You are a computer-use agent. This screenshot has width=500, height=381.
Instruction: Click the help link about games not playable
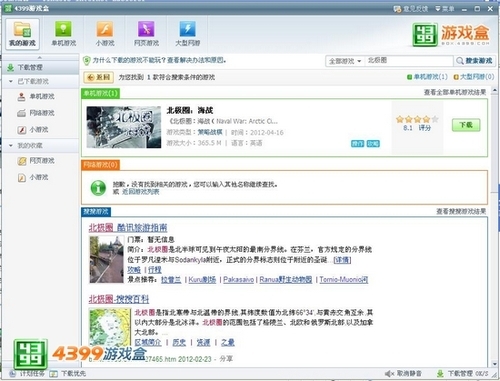(x=159, y=60)
